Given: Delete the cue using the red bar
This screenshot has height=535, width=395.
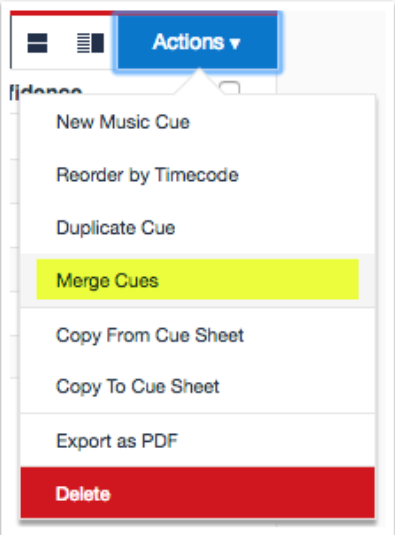Looking at the screenshot, I should click(x=198, y=493).
